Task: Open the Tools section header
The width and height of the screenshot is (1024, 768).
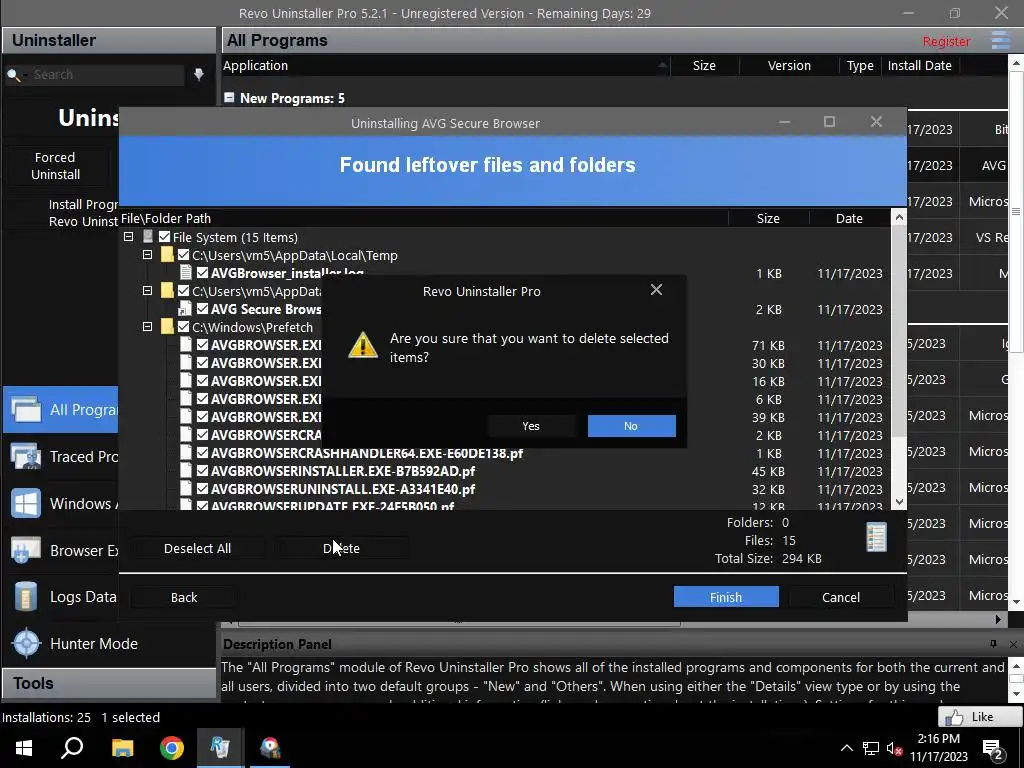Action: pyautogui.click(x=109, y=683)
